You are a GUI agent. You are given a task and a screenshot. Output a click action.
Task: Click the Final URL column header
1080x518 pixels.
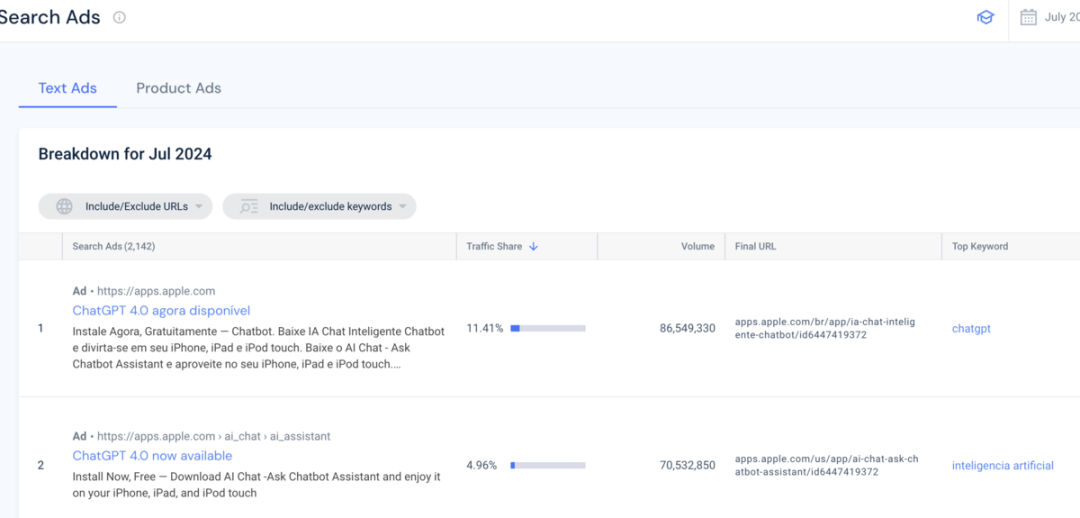[833, 246]
